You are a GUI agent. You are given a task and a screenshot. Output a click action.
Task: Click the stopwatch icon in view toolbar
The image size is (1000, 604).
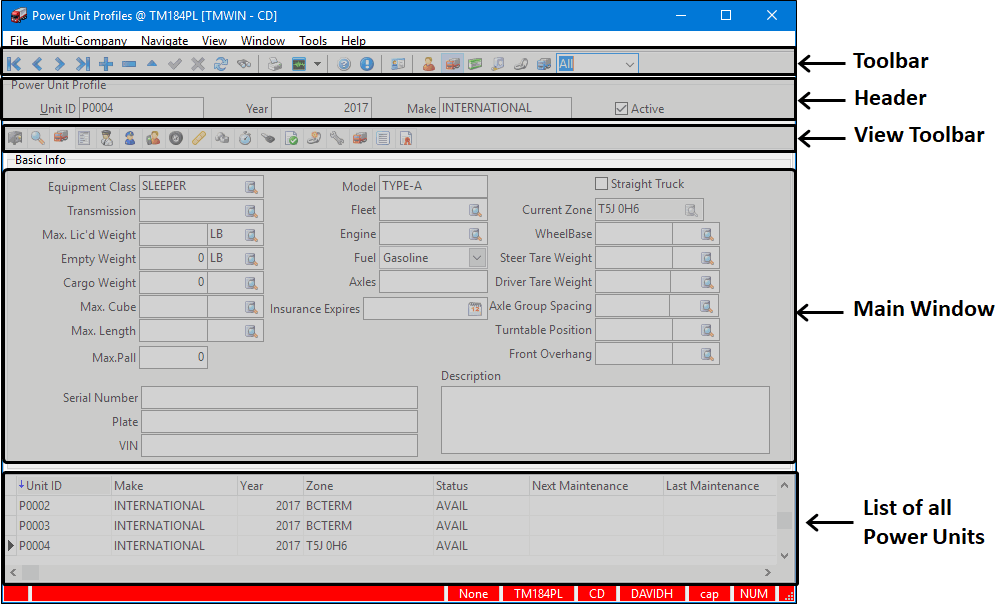coord(245,138)
